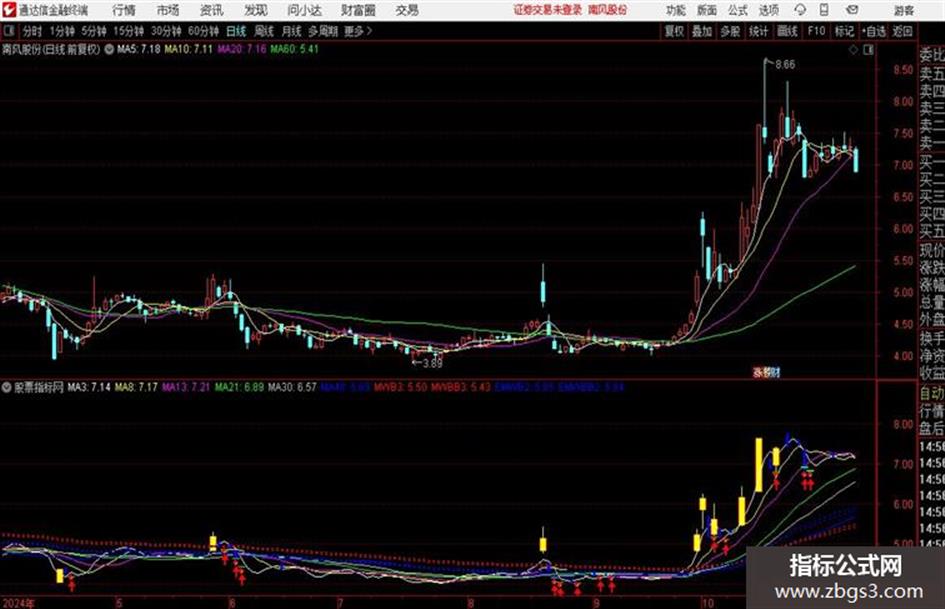Click the 标记 mark button
Screen dimensions: 945x609
click(844, 31)
